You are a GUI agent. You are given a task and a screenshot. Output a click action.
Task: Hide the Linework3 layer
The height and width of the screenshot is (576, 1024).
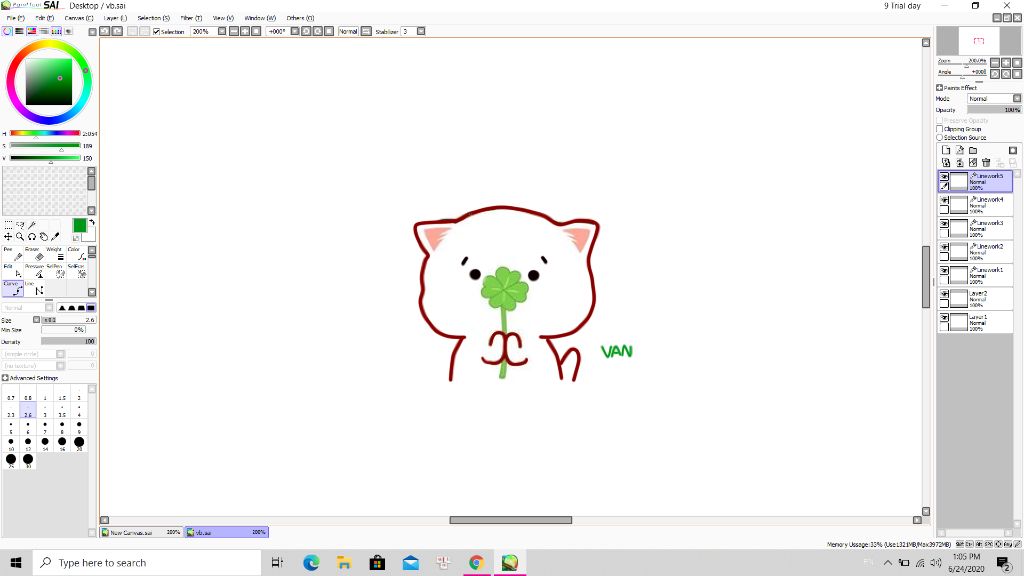(944, 223)
